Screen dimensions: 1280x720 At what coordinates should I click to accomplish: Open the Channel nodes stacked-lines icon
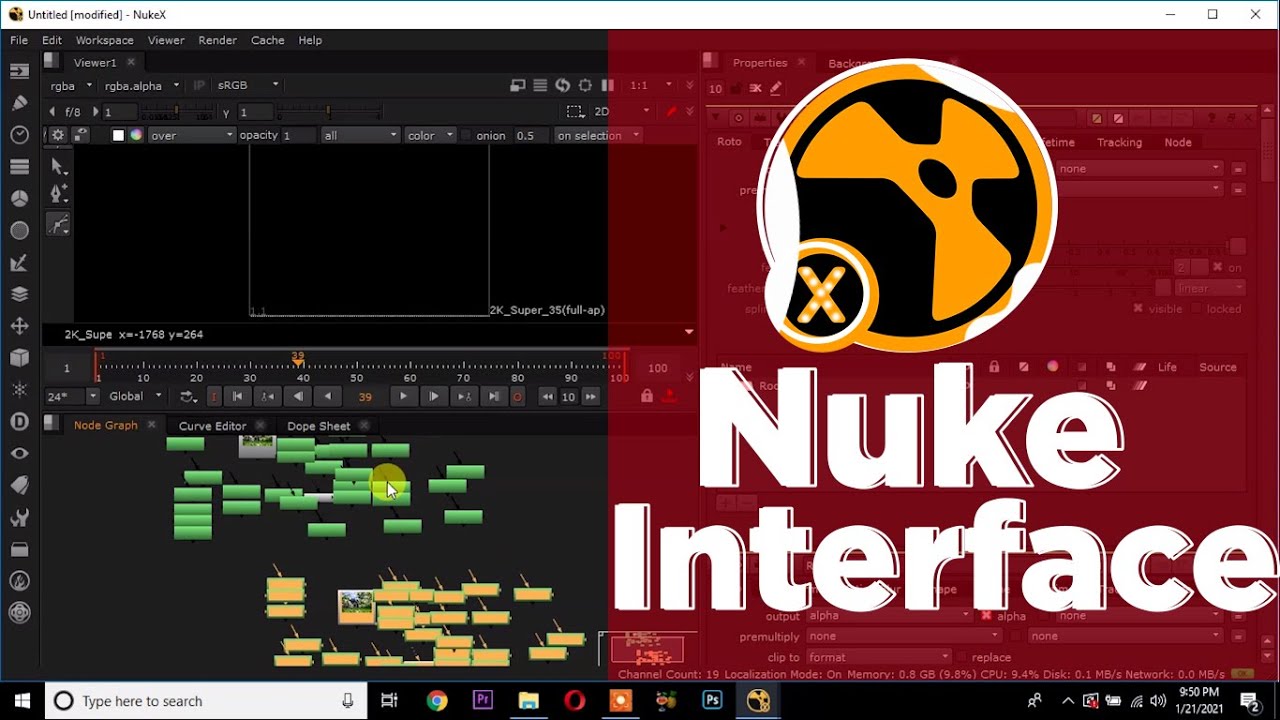[x=19, y=166]
